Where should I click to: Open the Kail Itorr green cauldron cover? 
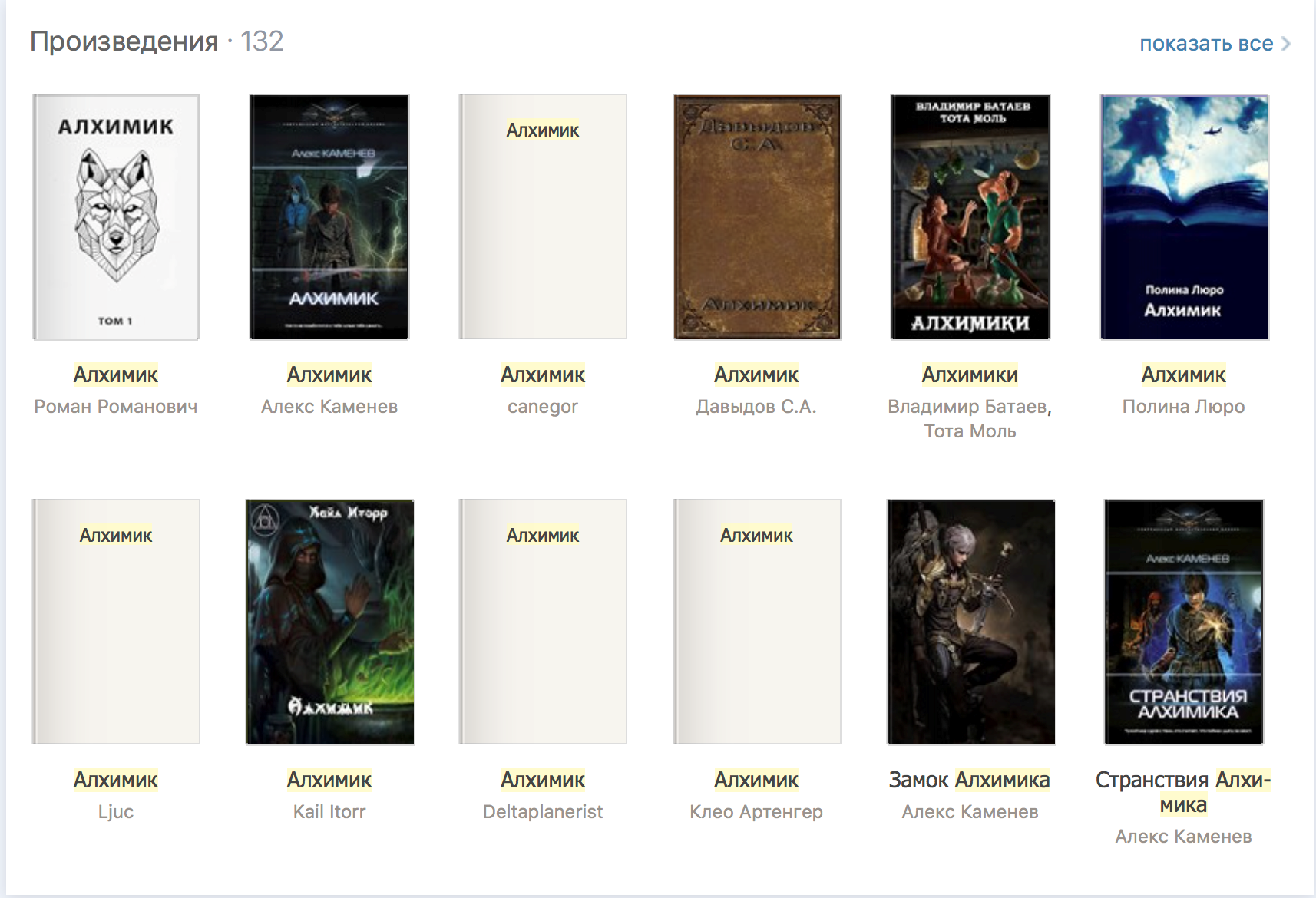[x=329, y=622]
